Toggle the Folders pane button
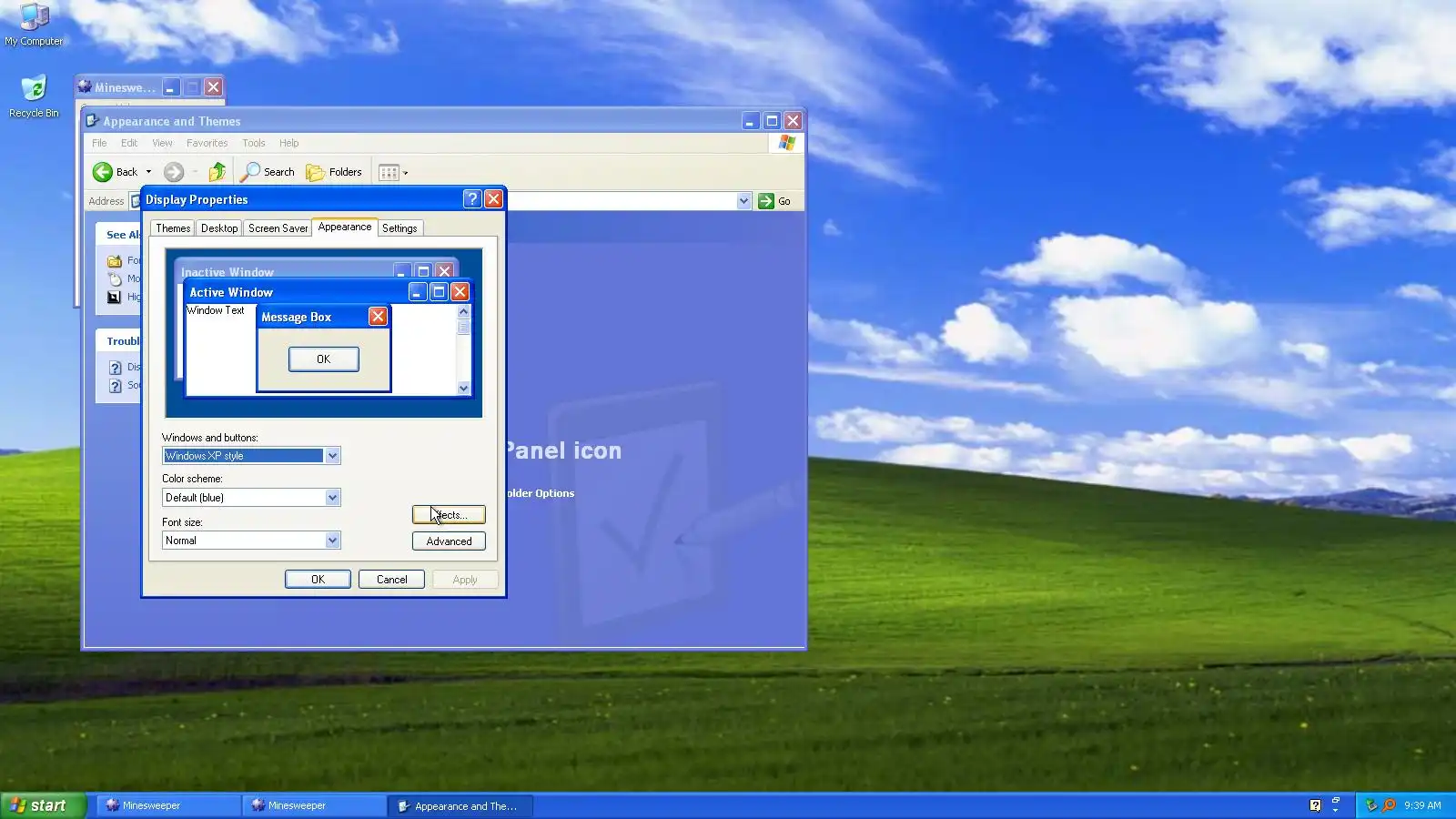Image resolution: width=1456 pixels, height=819 pixels. point(334,172)
